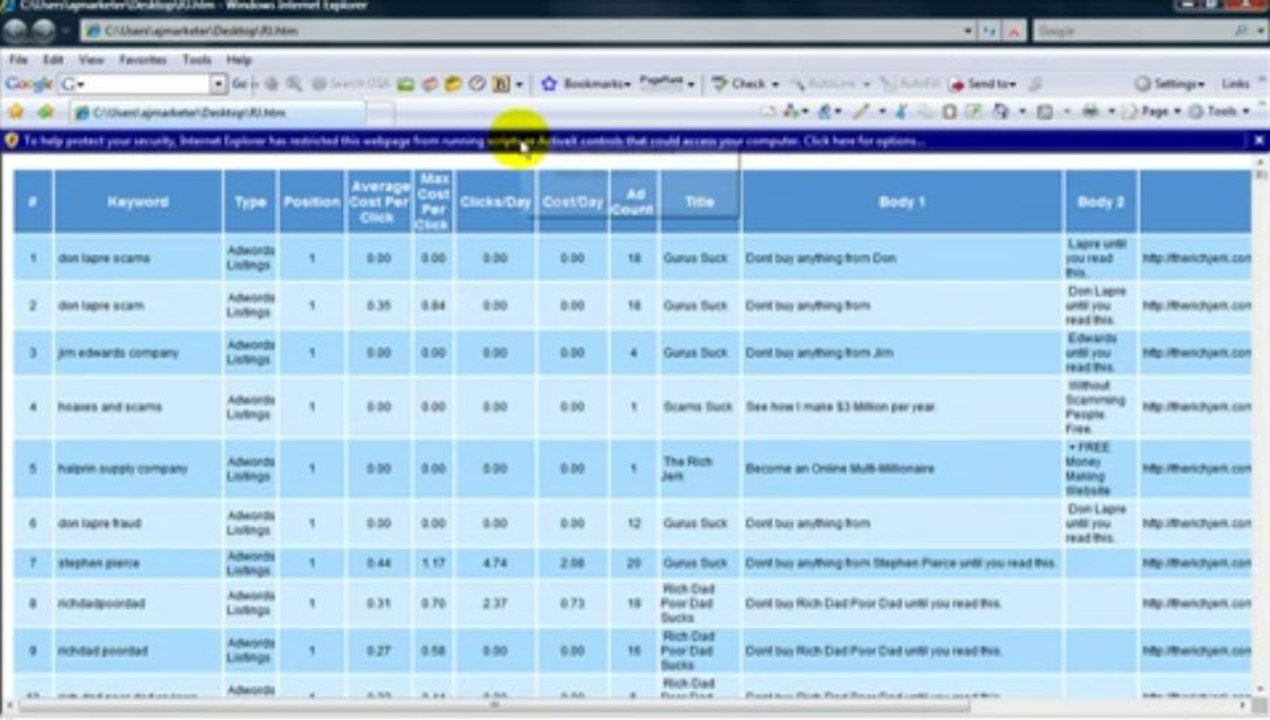Click inside the Google search field top-right
Image resolution: width=1270 pixels, height=720 pixels.
[x=1132, y=31]
